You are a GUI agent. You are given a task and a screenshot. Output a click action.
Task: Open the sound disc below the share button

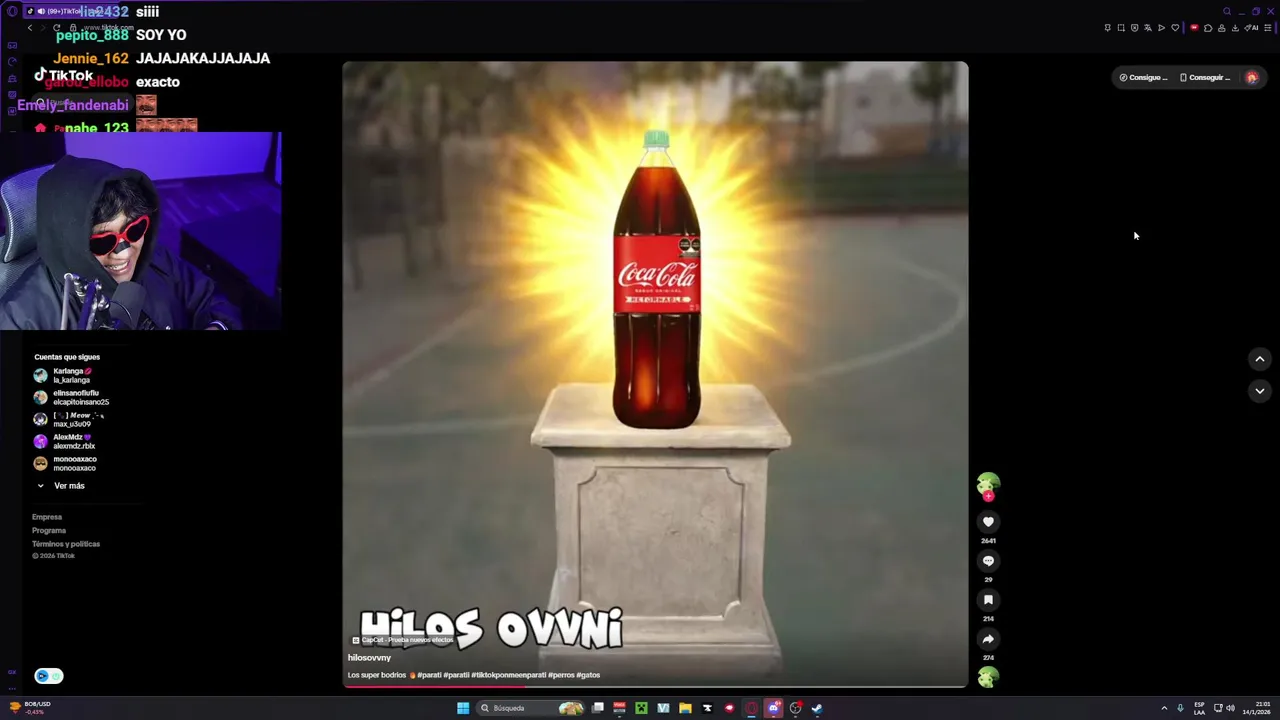[x=988, y=677]
